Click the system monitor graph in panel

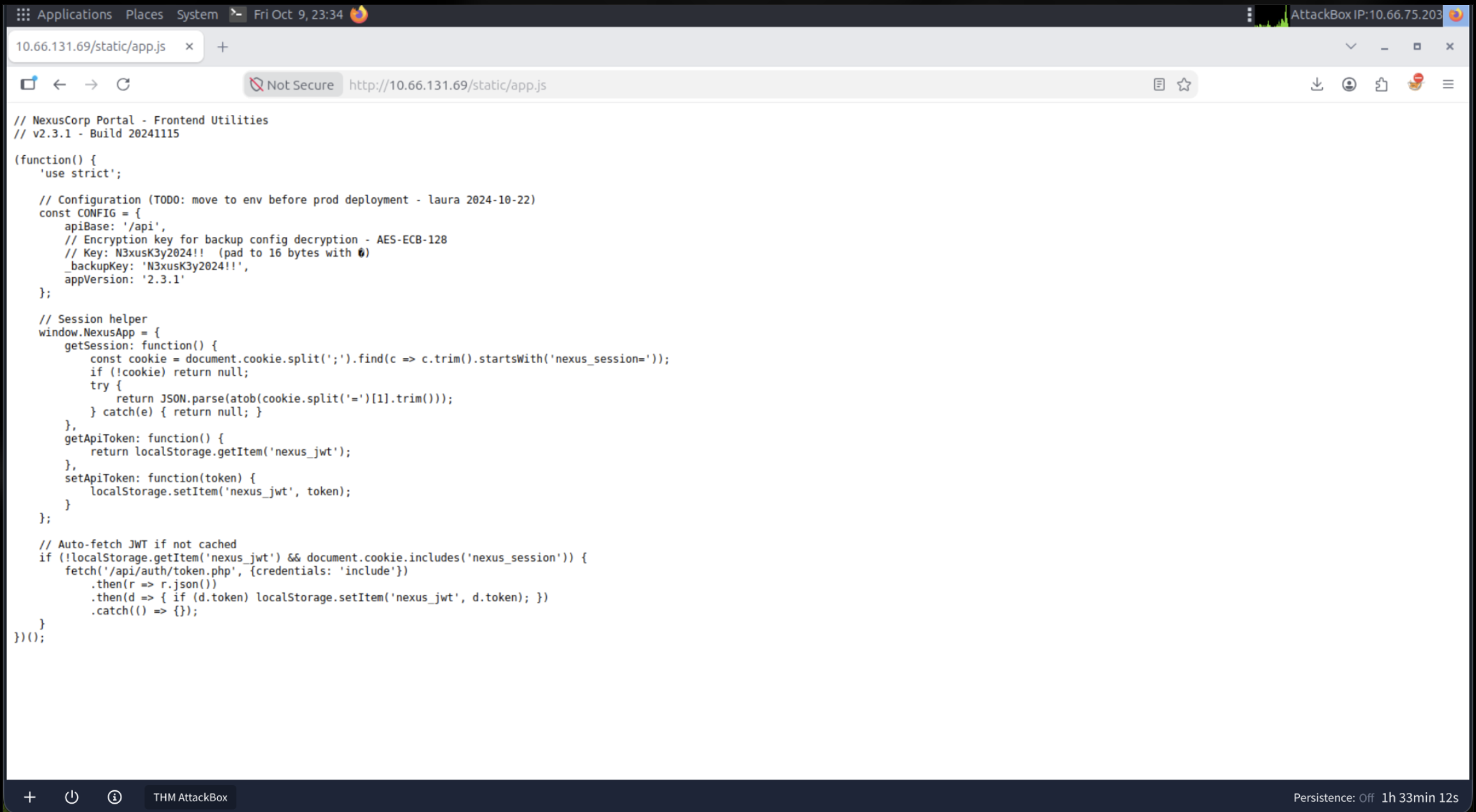(1271, 15)
